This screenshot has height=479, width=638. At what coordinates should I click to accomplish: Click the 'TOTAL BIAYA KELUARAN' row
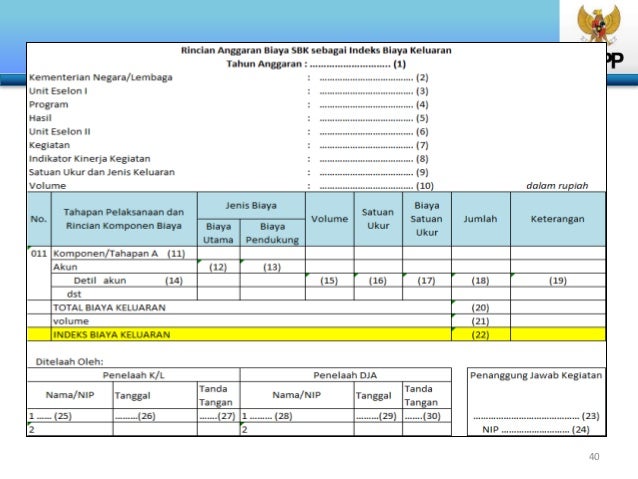tap(251, 307)
